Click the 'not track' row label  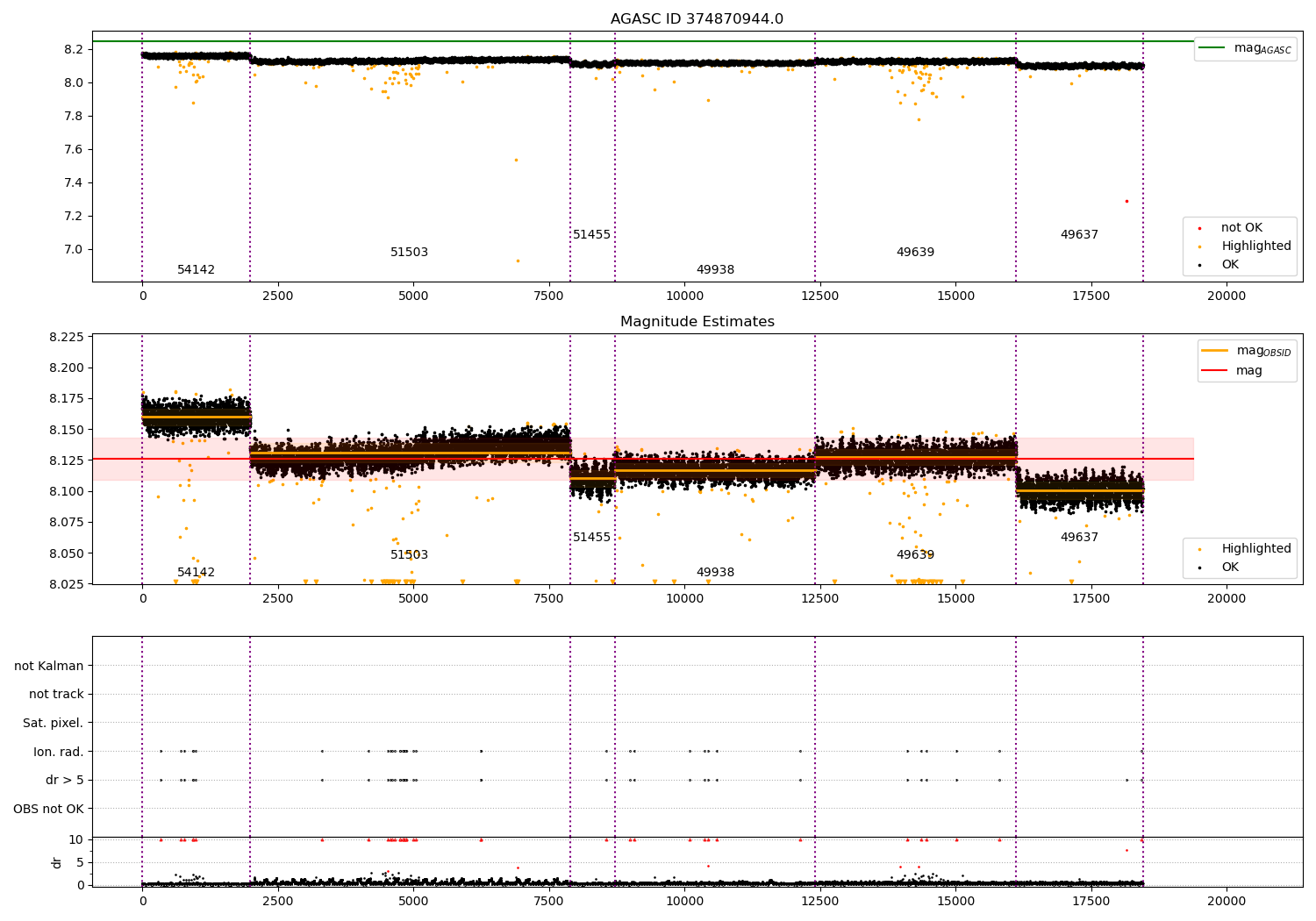tap(56, 695)
